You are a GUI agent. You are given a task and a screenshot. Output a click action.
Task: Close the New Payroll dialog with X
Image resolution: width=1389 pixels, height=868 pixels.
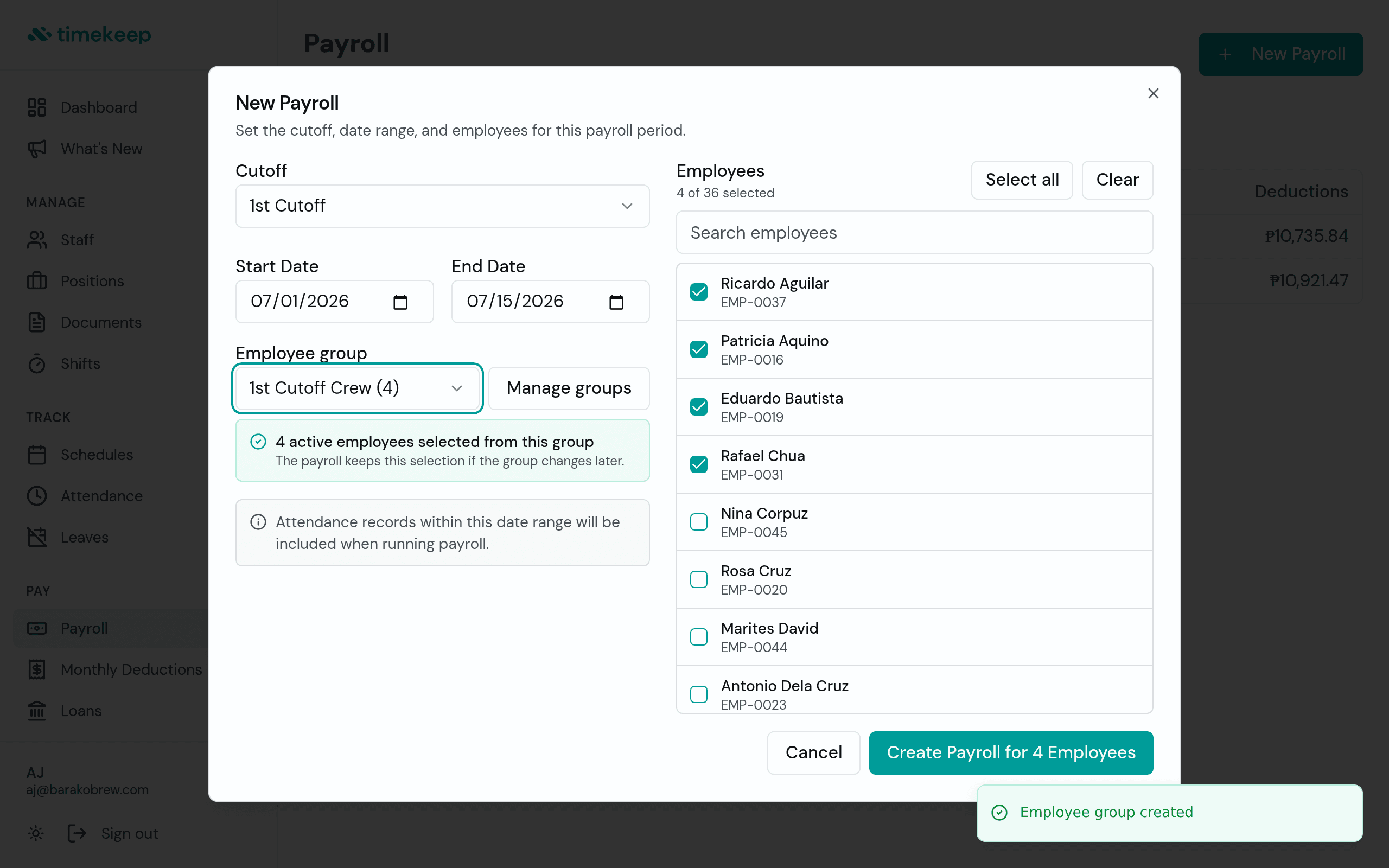tap(1153, 93)
